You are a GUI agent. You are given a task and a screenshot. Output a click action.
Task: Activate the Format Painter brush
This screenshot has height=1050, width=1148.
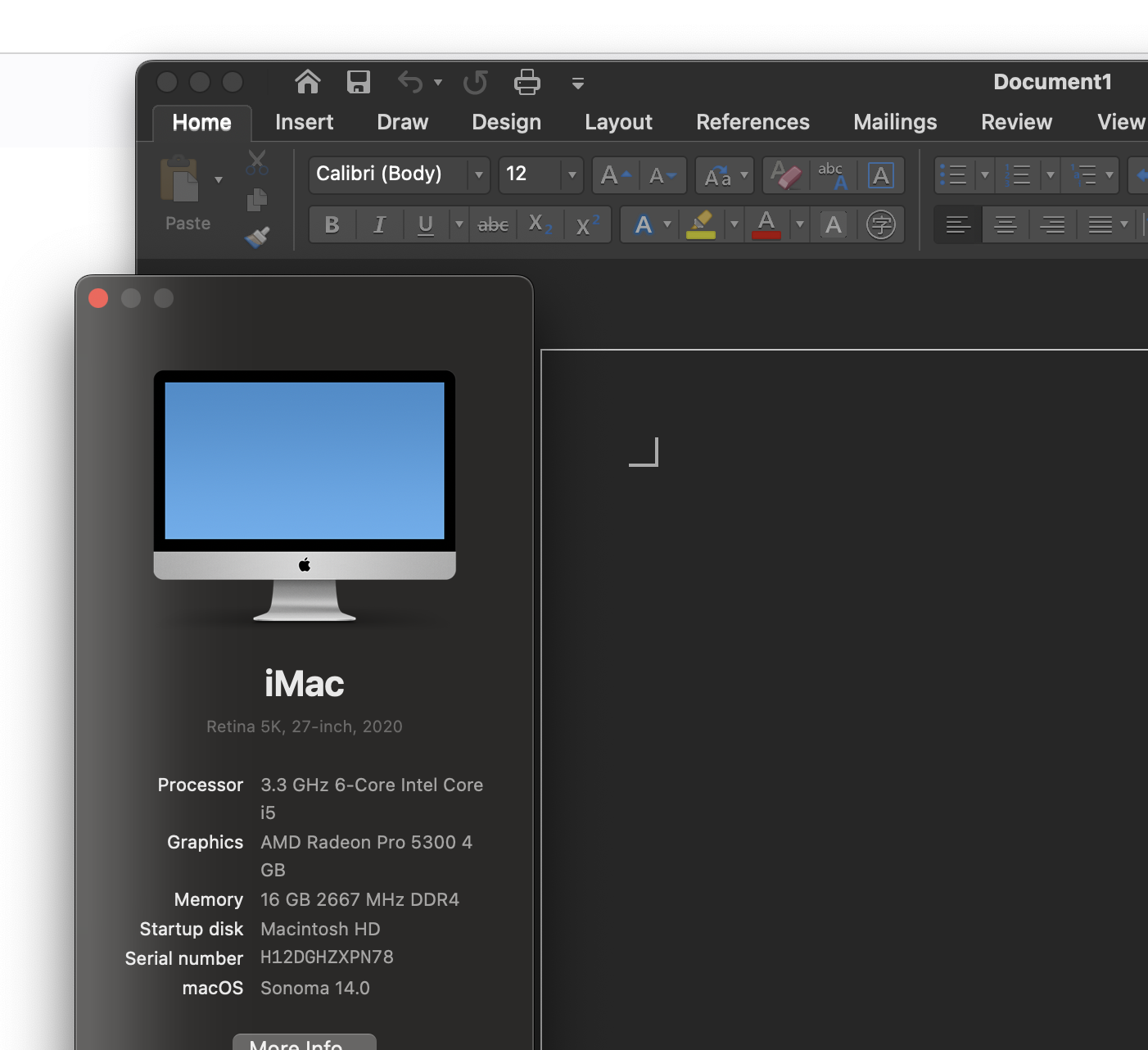(x=257, y=237)
